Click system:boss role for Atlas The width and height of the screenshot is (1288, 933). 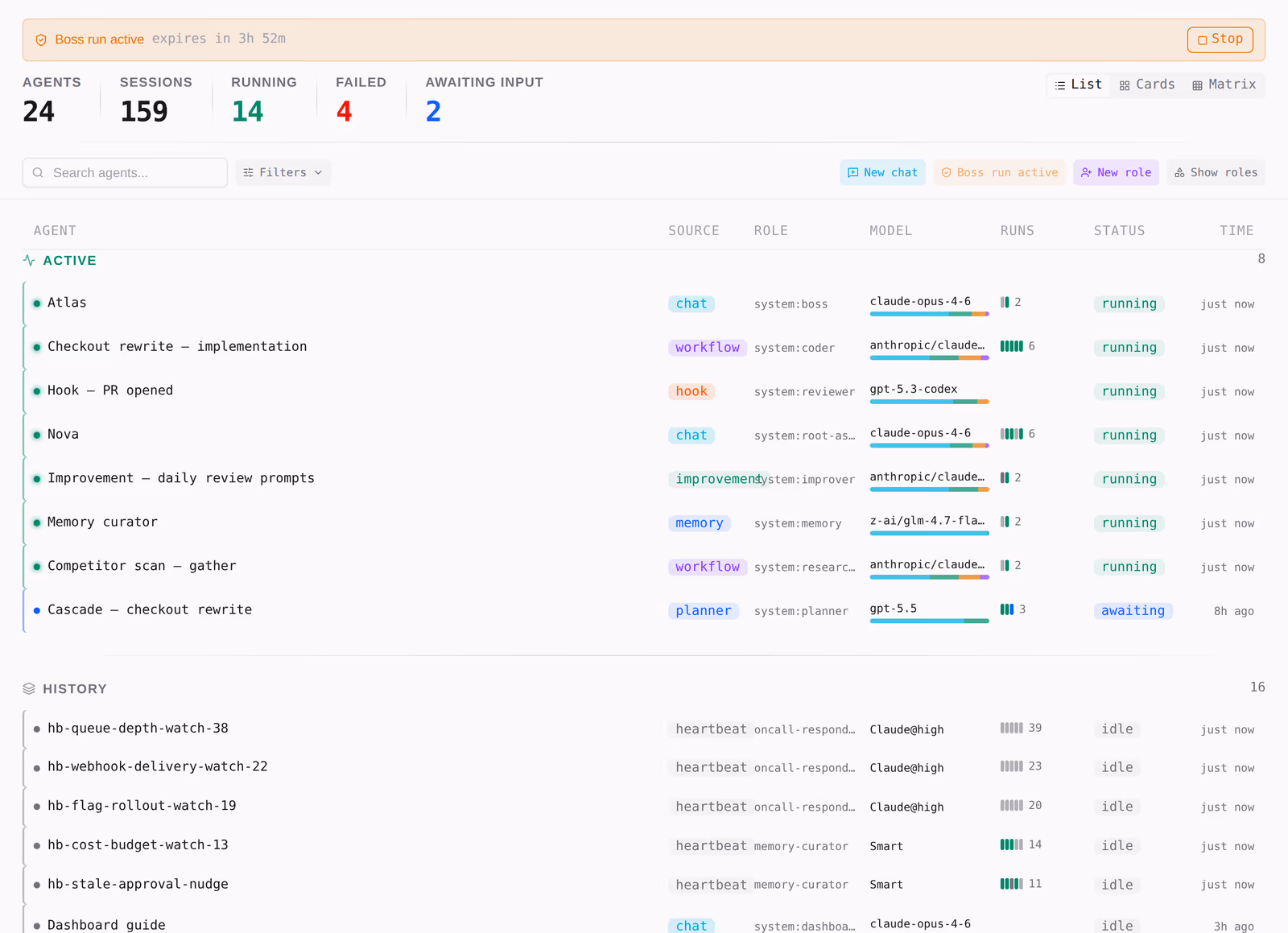791,304
